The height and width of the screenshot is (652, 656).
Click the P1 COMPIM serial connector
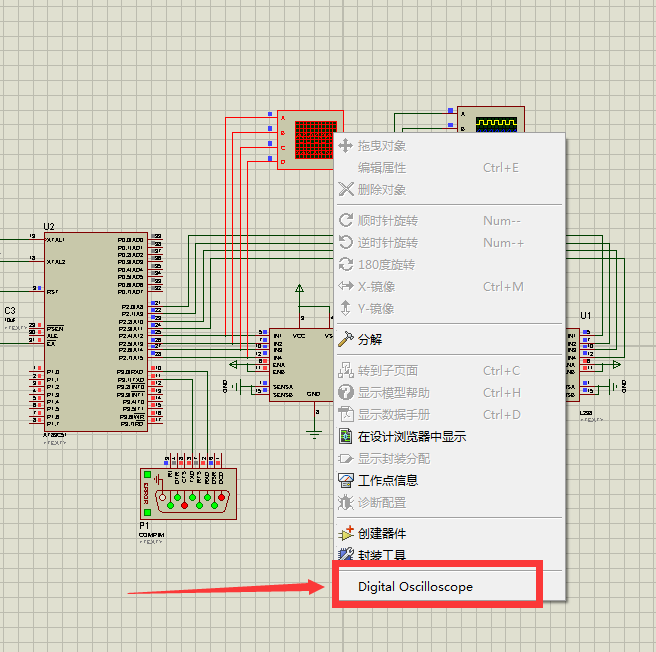(189, 493)
